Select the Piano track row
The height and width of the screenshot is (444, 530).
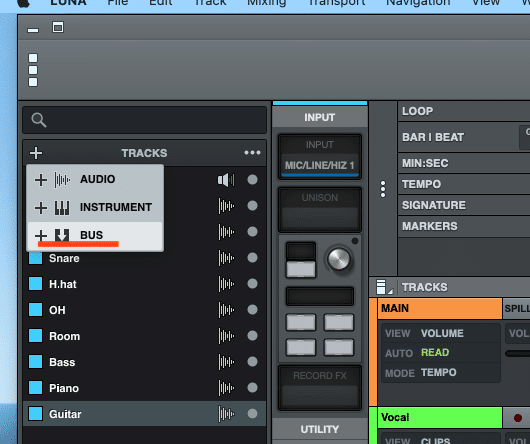coord(145,388)
